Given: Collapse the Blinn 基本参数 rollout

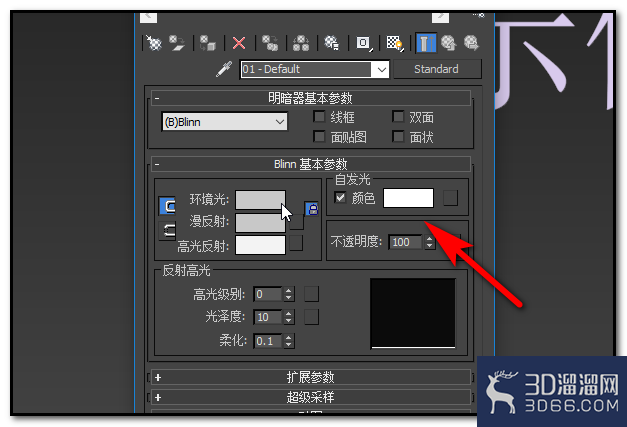Looking at the screenshot, I should tap(310, 164).
